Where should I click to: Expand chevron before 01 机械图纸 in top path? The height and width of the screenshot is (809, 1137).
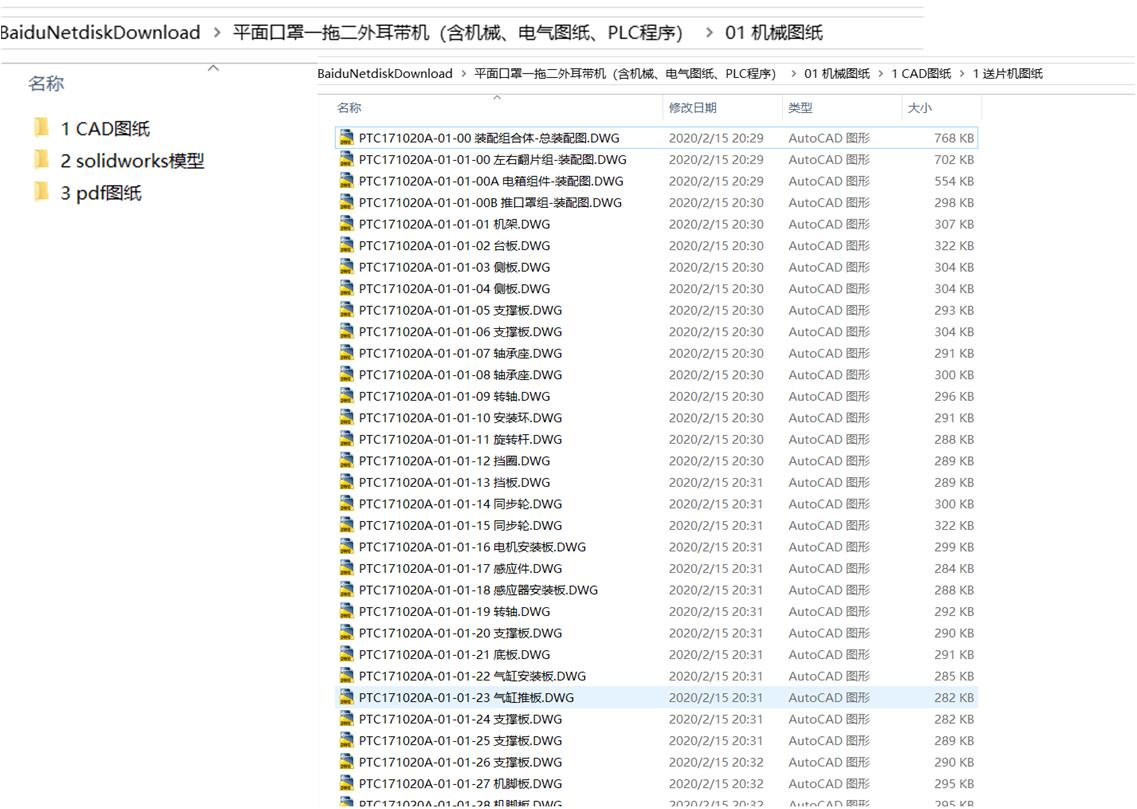(708, 33)
